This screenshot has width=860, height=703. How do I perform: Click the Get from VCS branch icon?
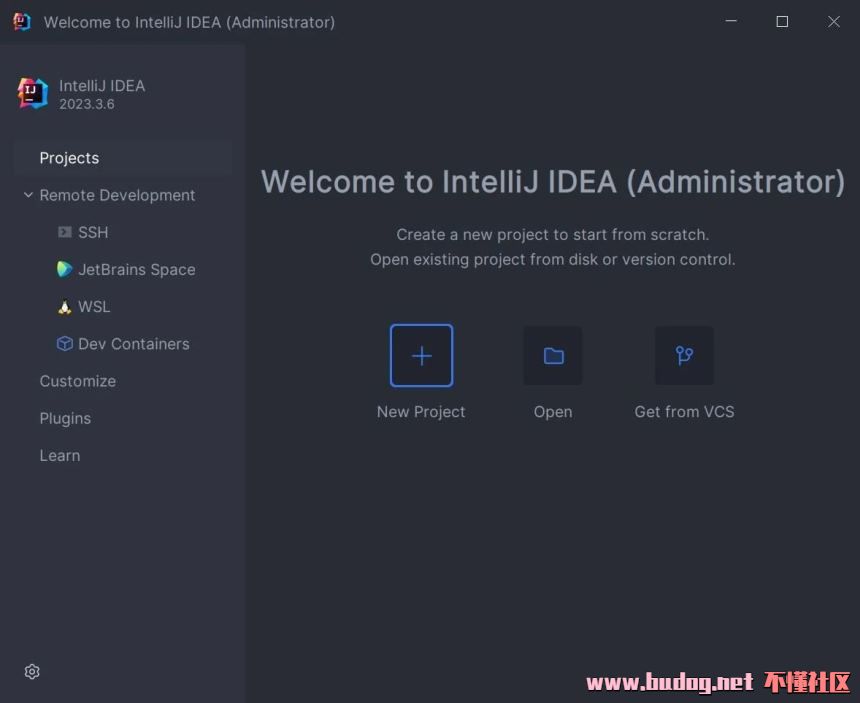tap(684, 355)
